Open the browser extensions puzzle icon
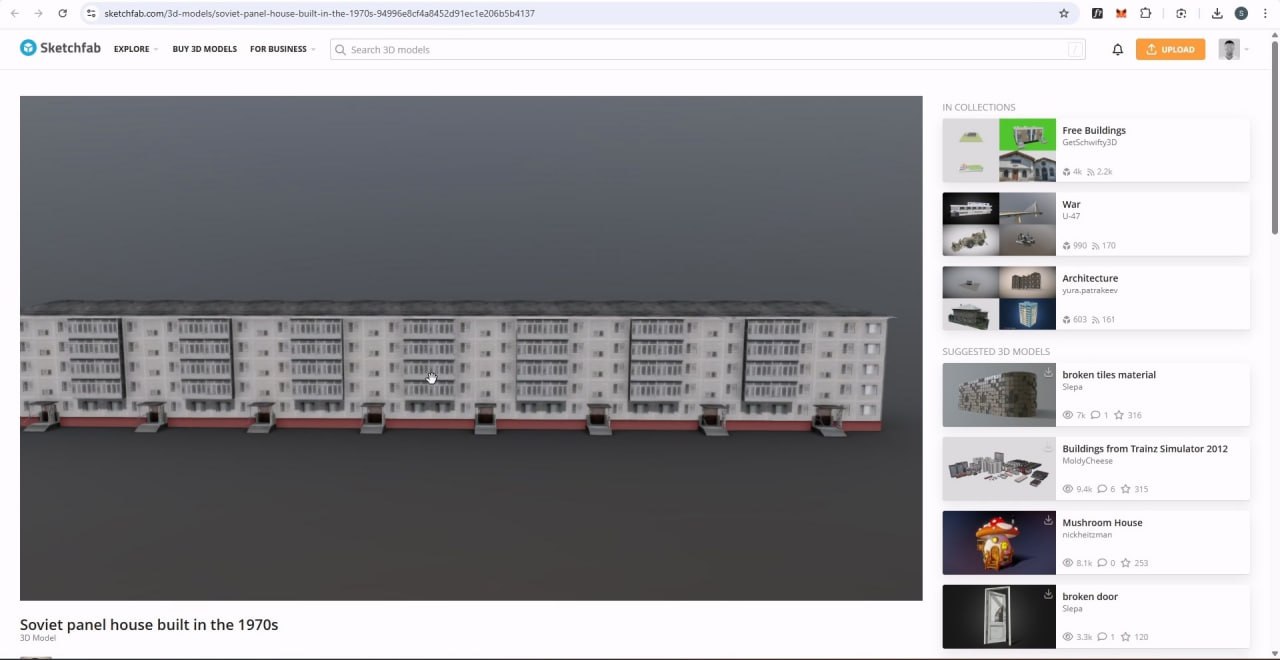Image resolution: width=1280 pixels, height=660 pixels. tap(1146, 14)
